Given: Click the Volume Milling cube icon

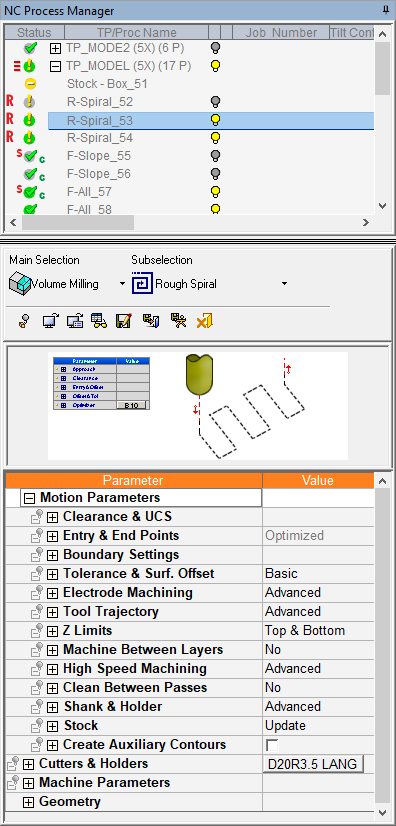Looking at the screenshot, I should click(20, 283).
